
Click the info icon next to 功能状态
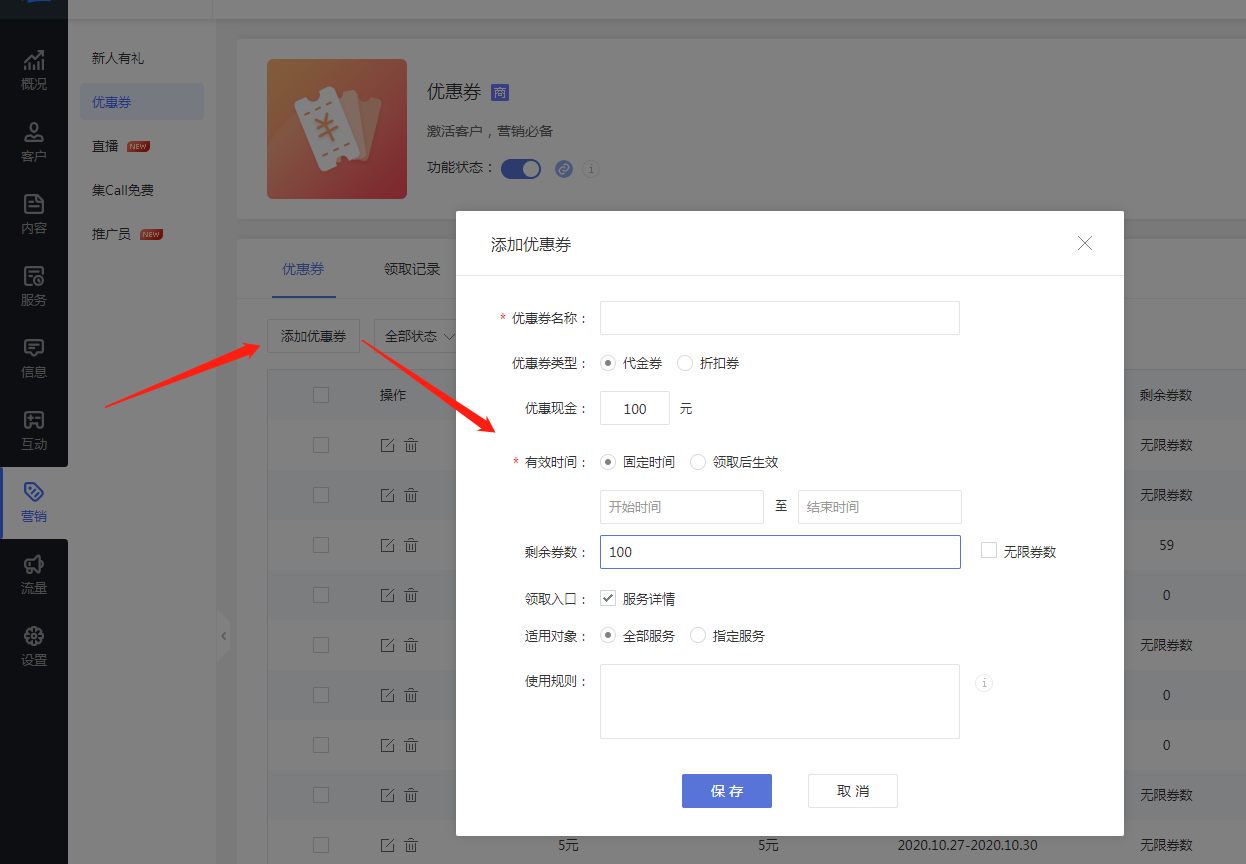point(591,169)
